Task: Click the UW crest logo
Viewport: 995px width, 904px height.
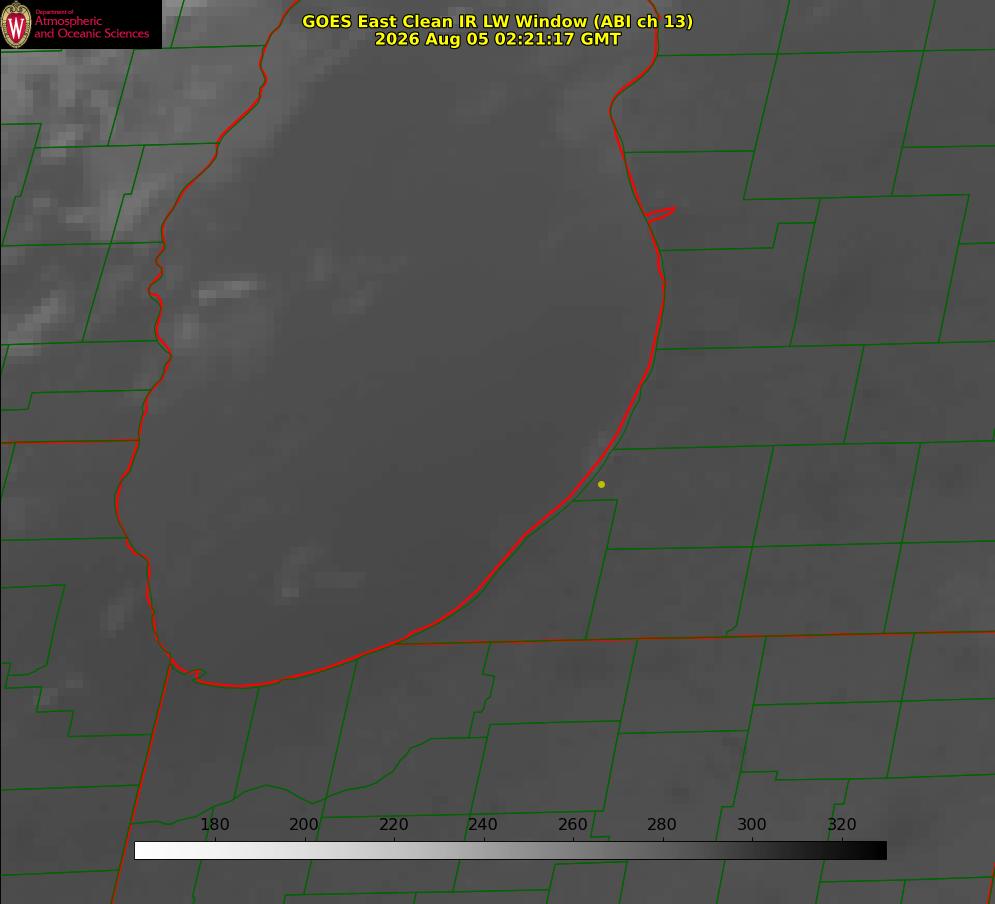Action: 16,24
